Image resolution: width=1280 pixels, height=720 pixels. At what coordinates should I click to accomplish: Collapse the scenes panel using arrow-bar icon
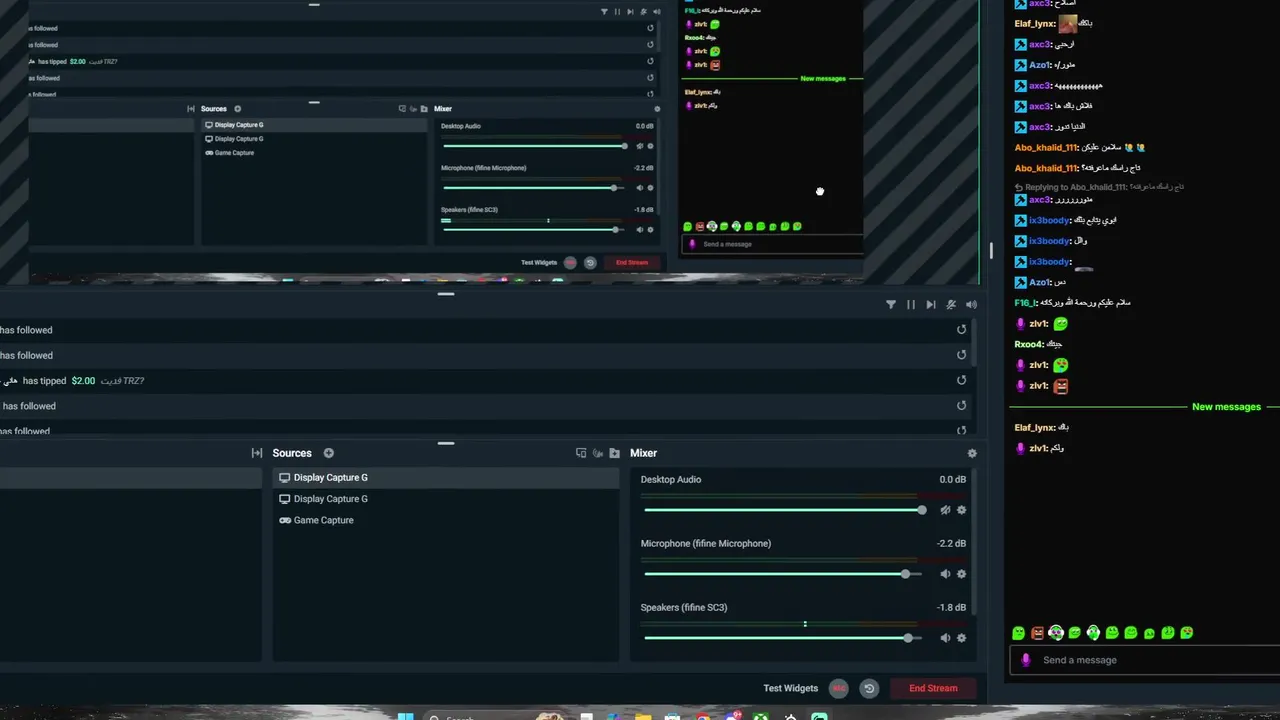click(257, 453)
